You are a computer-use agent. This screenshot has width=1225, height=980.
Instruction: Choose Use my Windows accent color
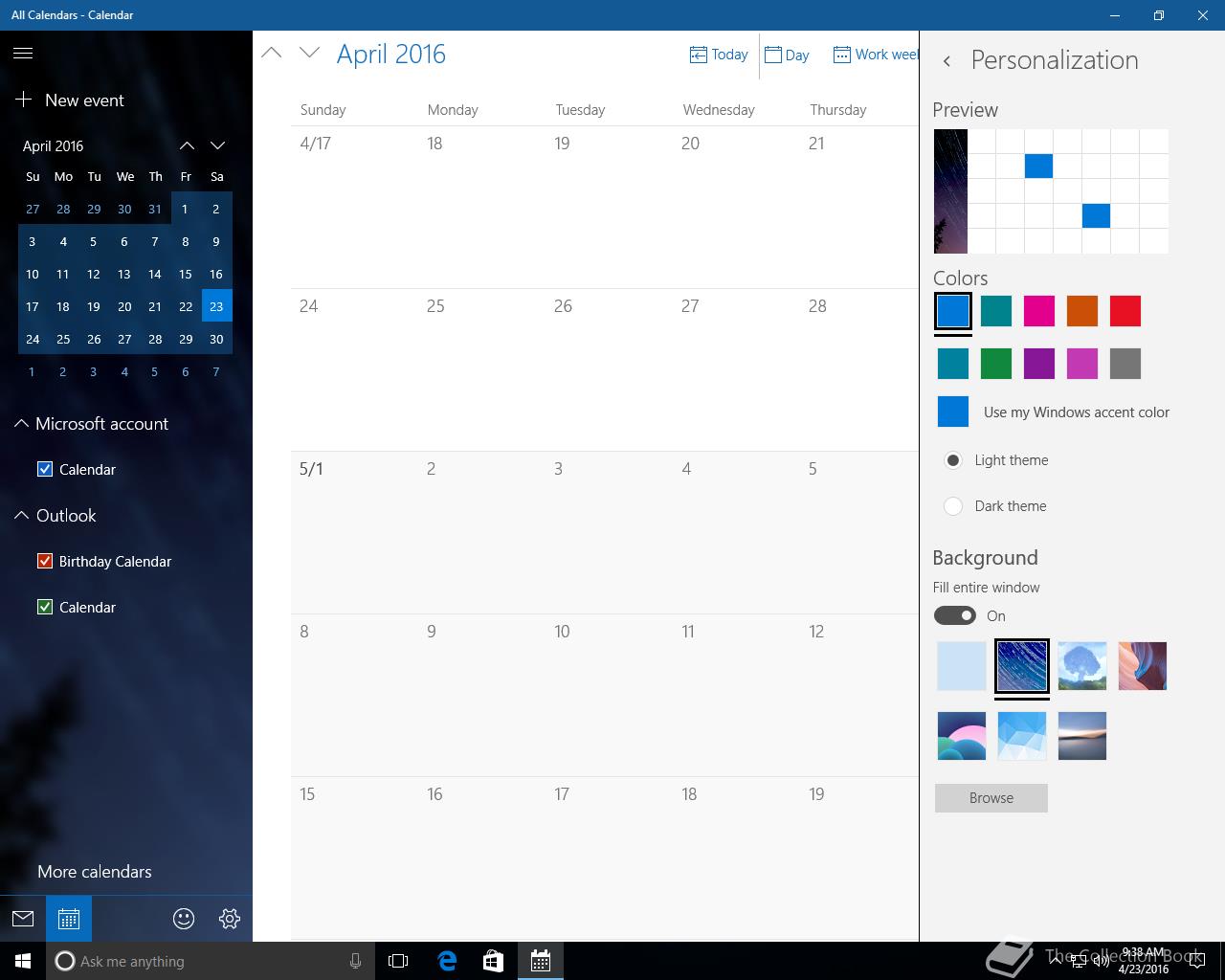coord(1053,412)
